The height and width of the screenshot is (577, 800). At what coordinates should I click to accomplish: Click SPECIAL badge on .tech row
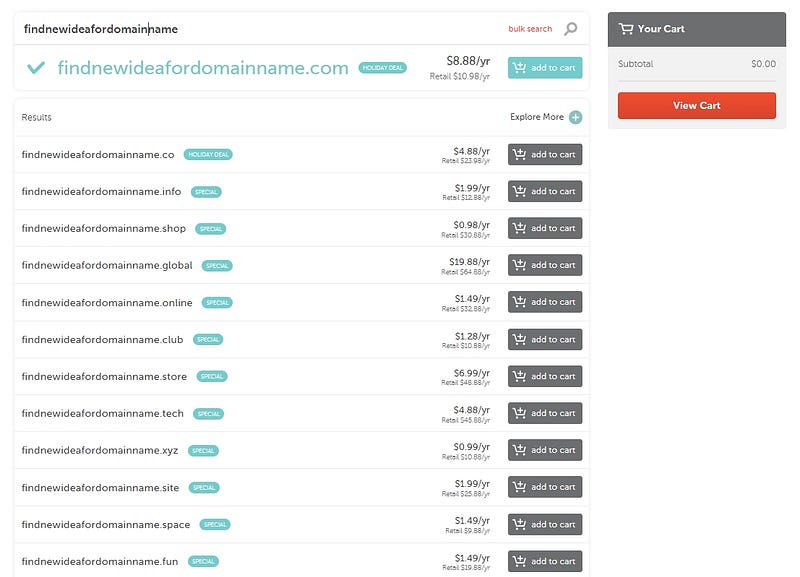click(x=208, y=413)
